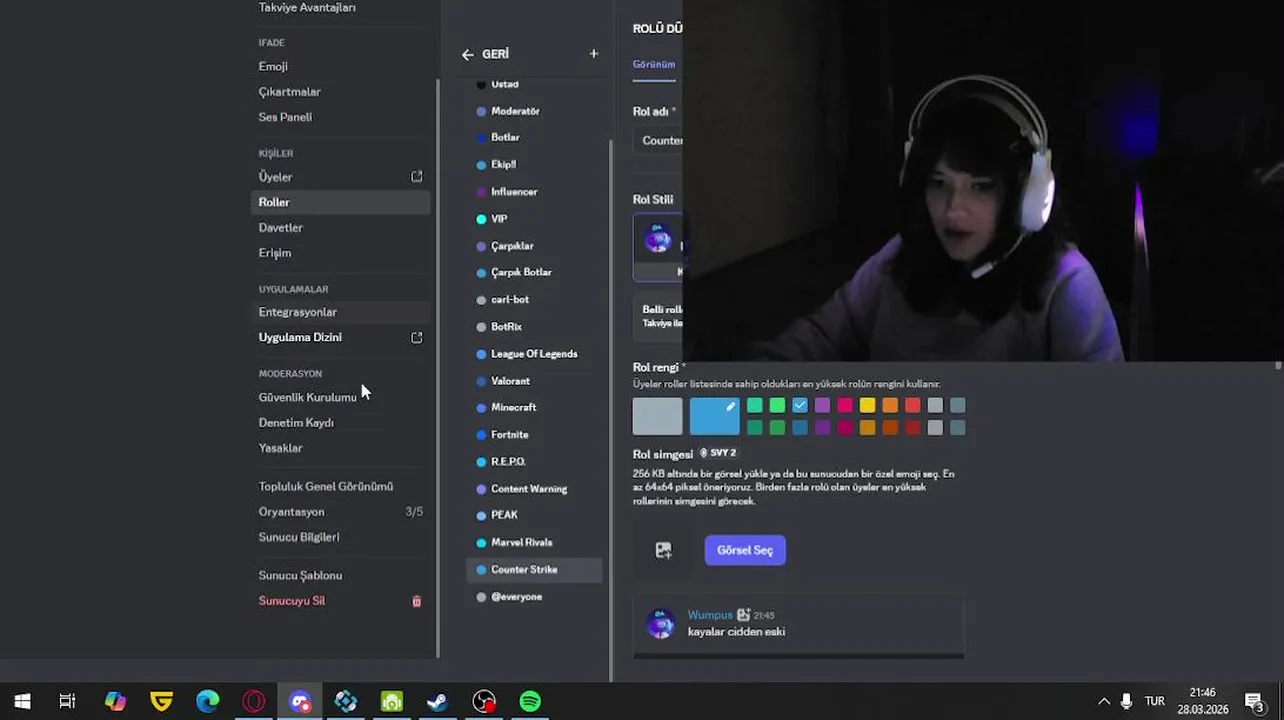Open Ses Paneli settings
Screen dimensions: 1284x720
[x=285, y=117]
